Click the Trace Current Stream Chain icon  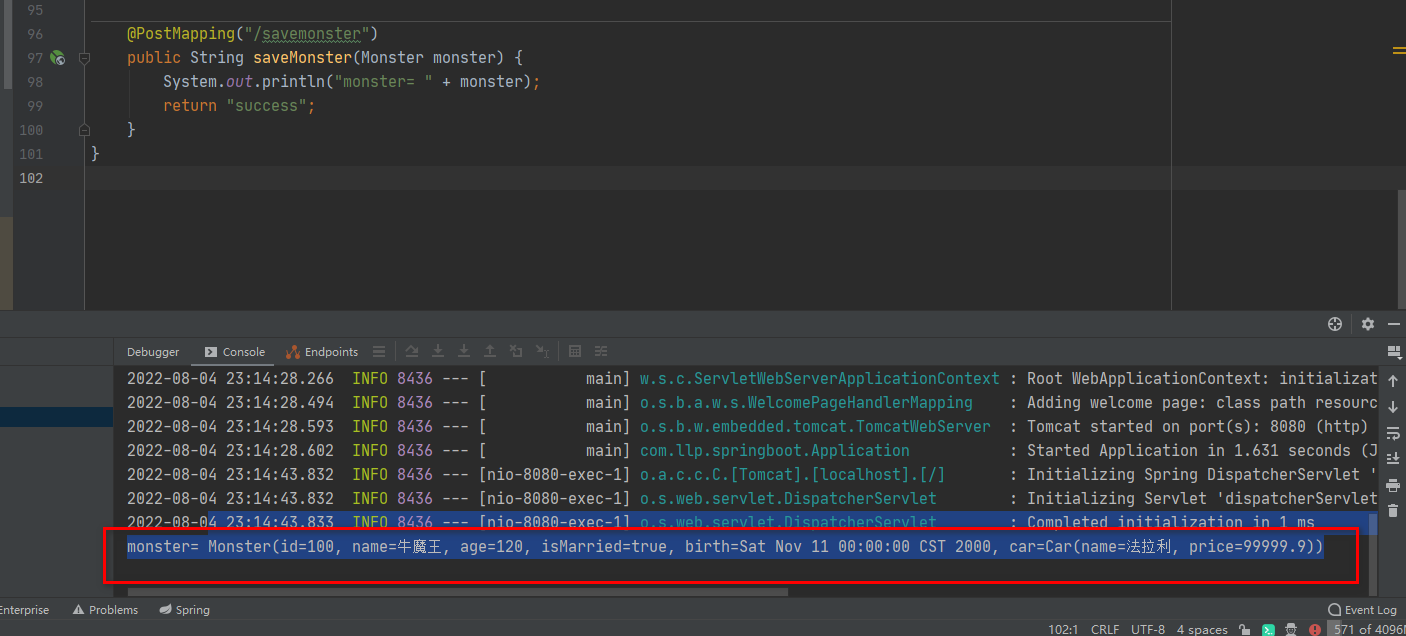pyautogui.click(x=601, y=351)
